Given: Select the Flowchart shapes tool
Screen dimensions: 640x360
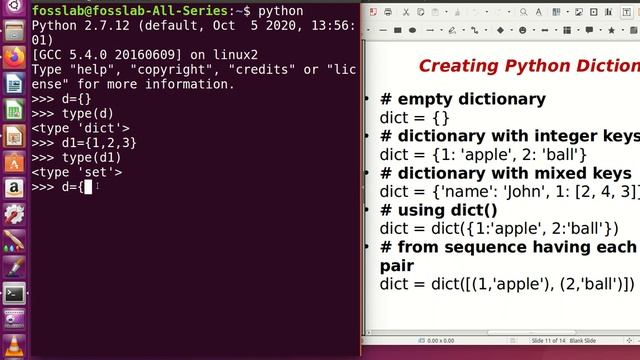Looking at the screenshot, I should 567,30.
